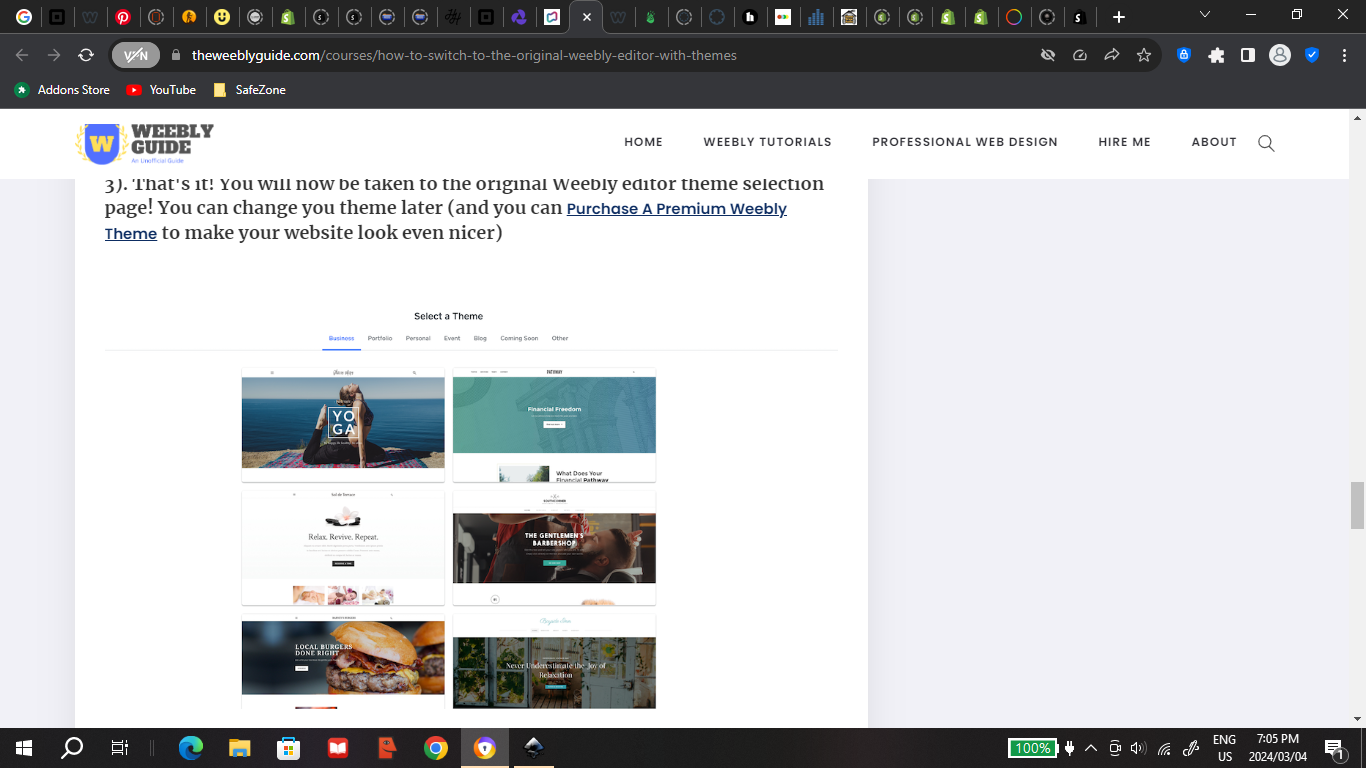Switch to the purple triangle icon tab
The image size is (1366, 768).
click(x=519, y=17)
